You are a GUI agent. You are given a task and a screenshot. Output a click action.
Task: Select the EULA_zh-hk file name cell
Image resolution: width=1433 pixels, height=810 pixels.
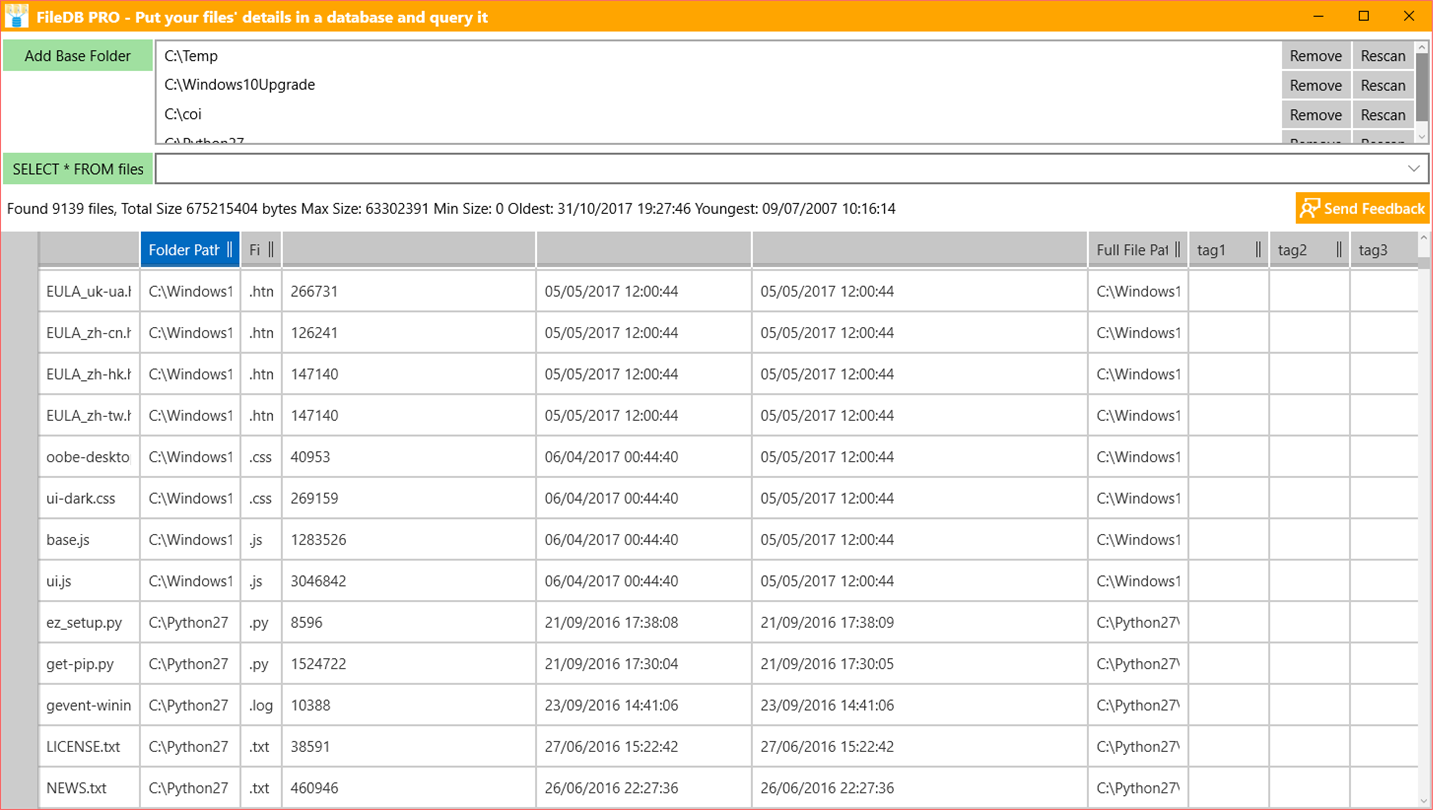click(89, 374)
